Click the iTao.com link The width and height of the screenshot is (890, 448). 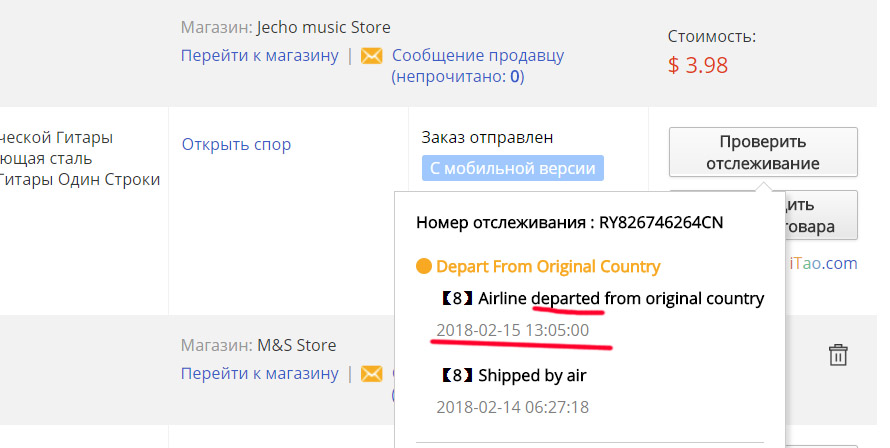pyautogui.click(x=824, y=263)
